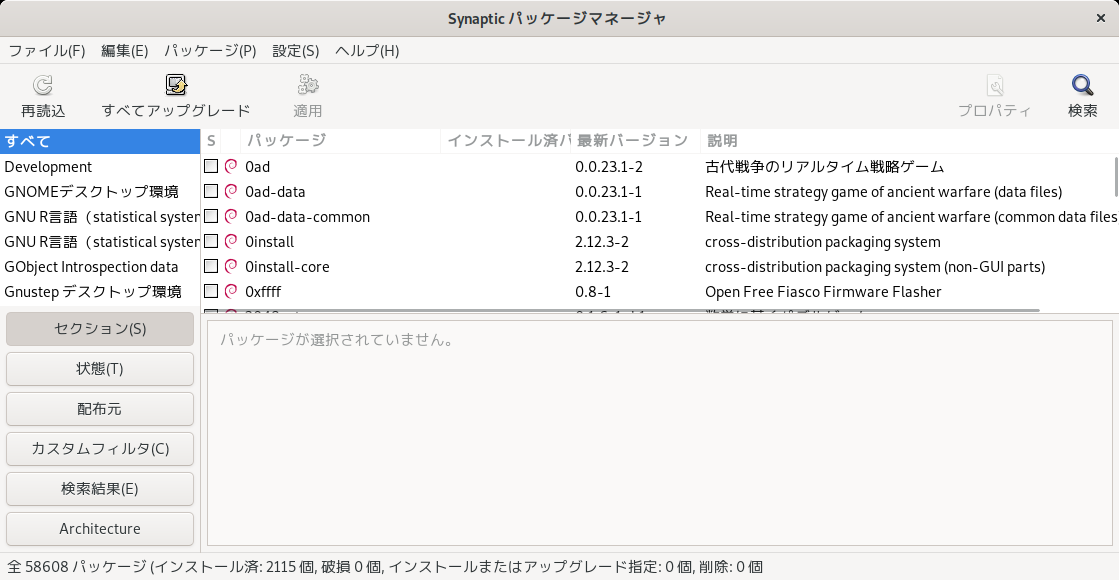Sort by the 最新バージョン column header
This screenshot has width=1119, height=580.
635,141
